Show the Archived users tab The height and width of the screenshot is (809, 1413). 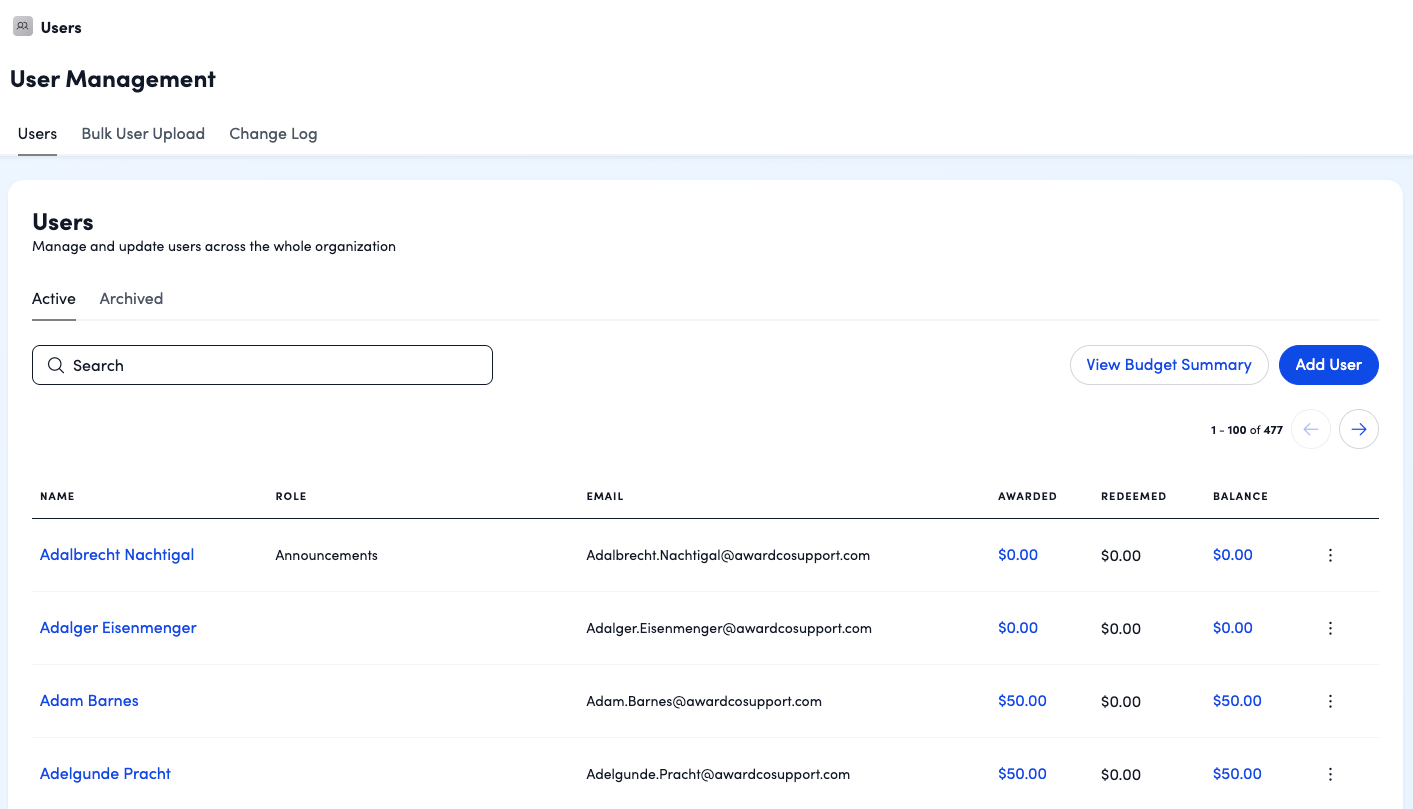coord(131,299)
